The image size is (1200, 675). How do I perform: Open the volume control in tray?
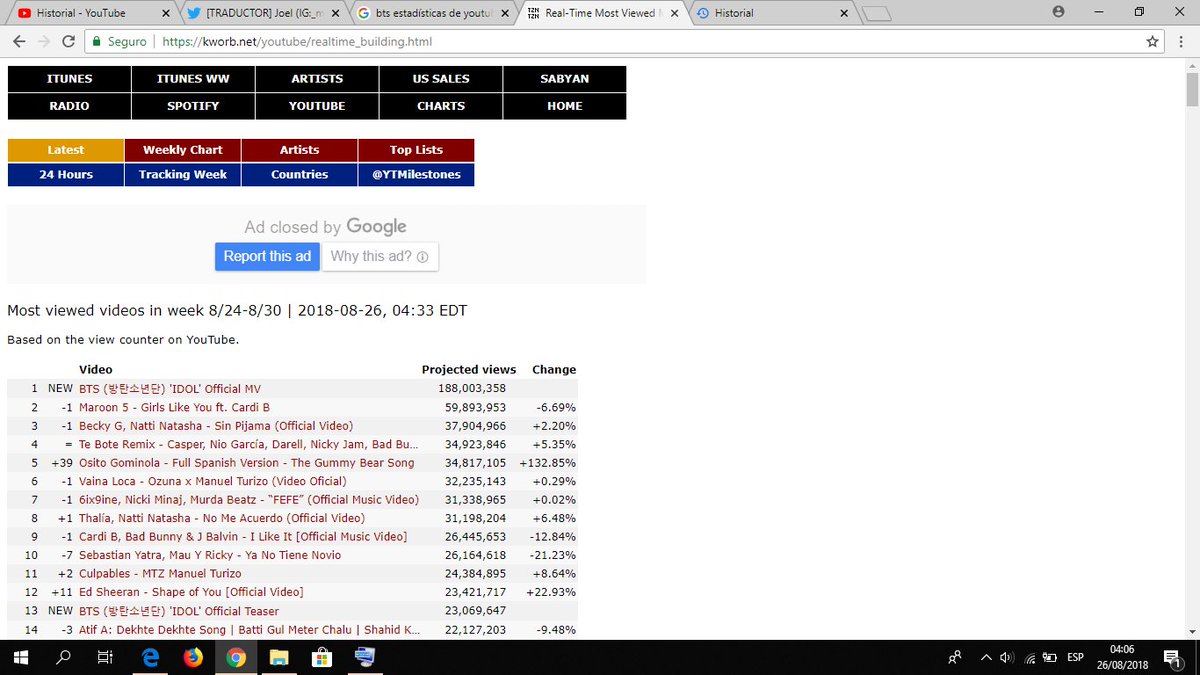pos(1007,657)
